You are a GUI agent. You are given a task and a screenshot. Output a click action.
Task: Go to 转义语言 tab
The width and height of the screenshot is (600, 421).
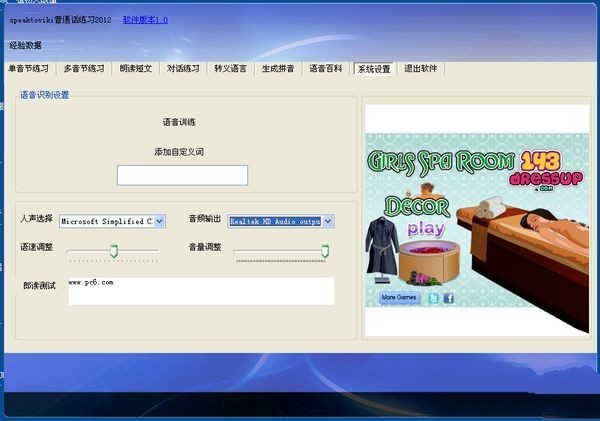230,69
